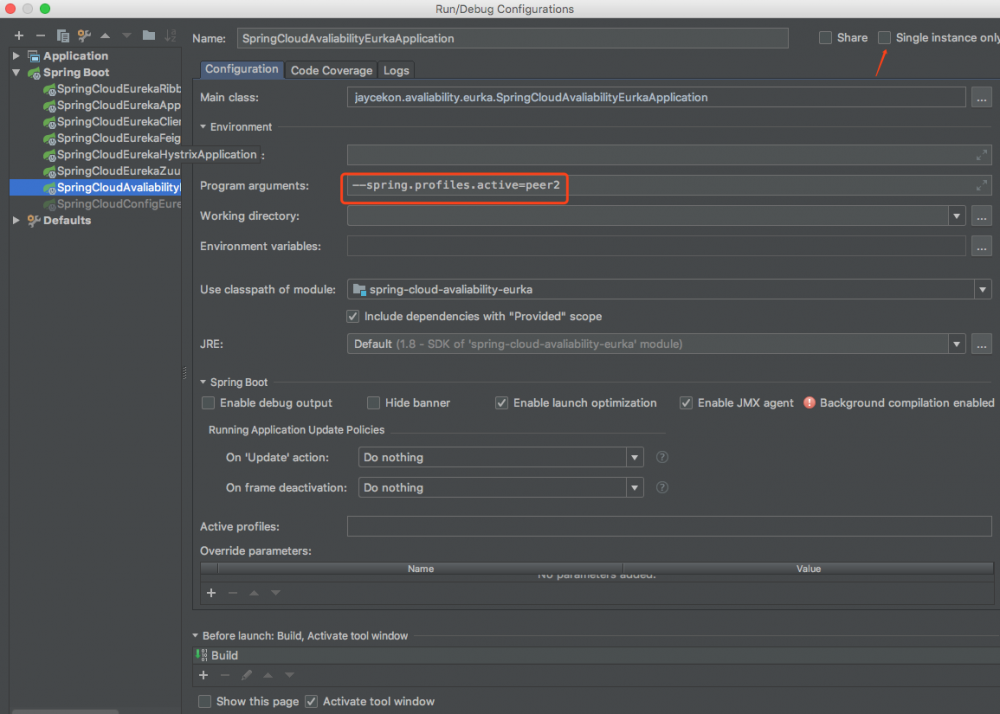Copy the selected configuration
1000x714 pixels.
pos(62,36)
